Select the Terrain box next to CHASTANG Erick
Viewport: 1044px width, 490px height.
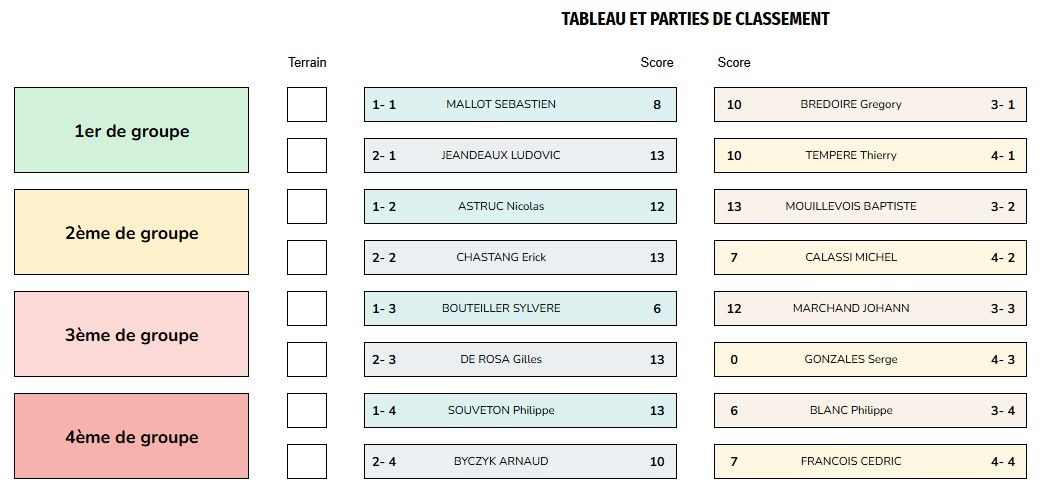pyautogui.click(x=306, y=257)
